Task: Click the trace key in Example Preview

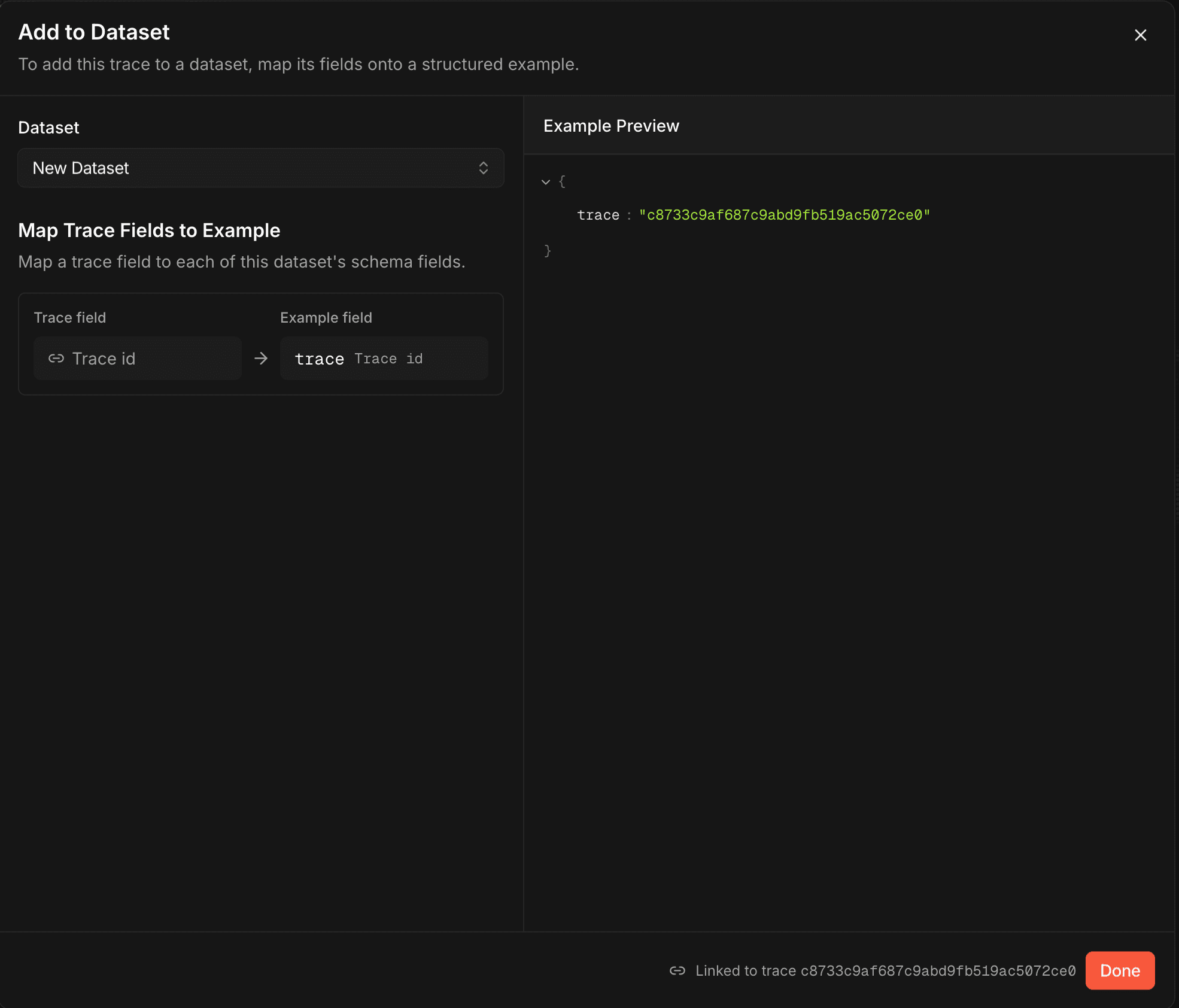Action: click(x=598, y=215)
